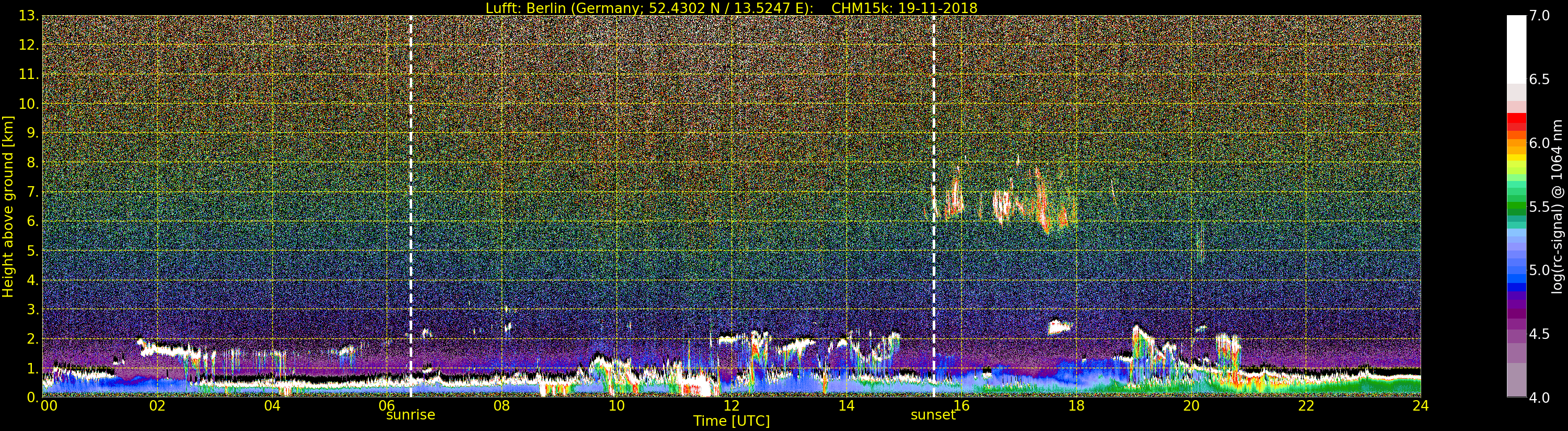1568x431 pixels.
Task: Click the colorbar value '6.0'
Action: (x=1539, y=143)
